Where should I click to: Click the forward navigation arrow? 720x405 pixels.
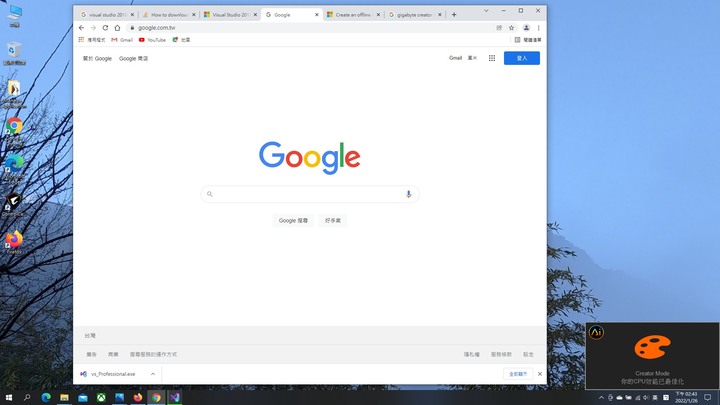point(93,28)
